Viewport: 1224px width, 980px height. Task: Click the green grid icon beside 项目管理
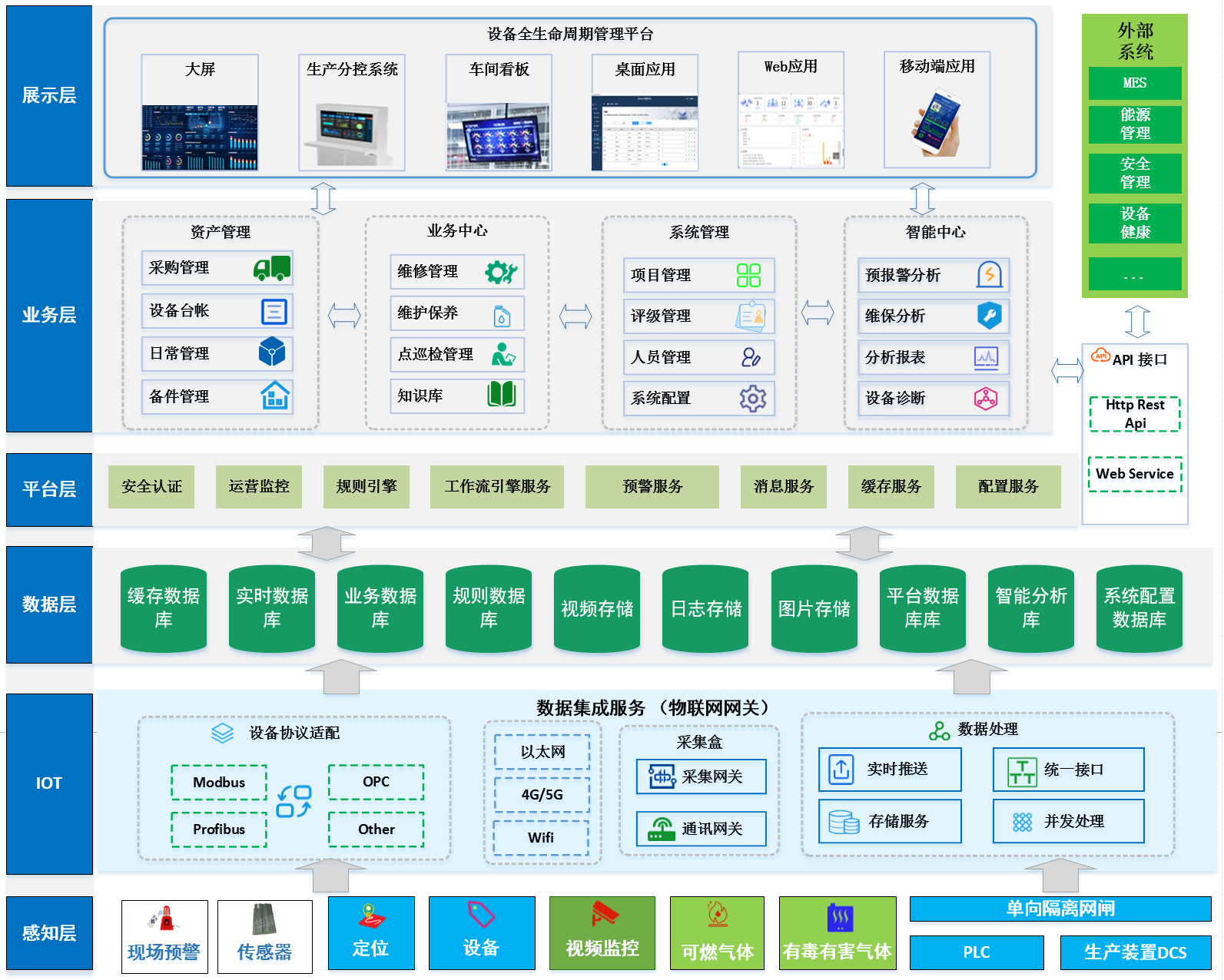point(748,275)
